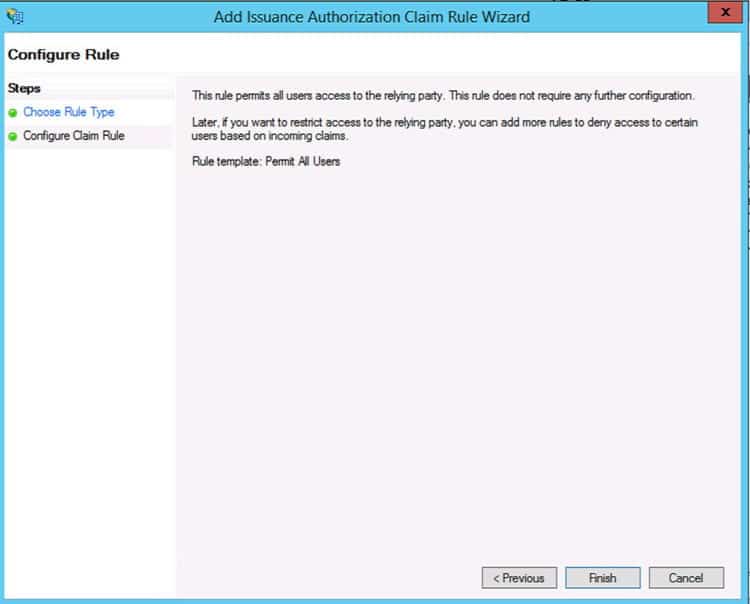Viewport: 750px width, 604px height.
Task: Click the Finish button
Action: point(603,578)
